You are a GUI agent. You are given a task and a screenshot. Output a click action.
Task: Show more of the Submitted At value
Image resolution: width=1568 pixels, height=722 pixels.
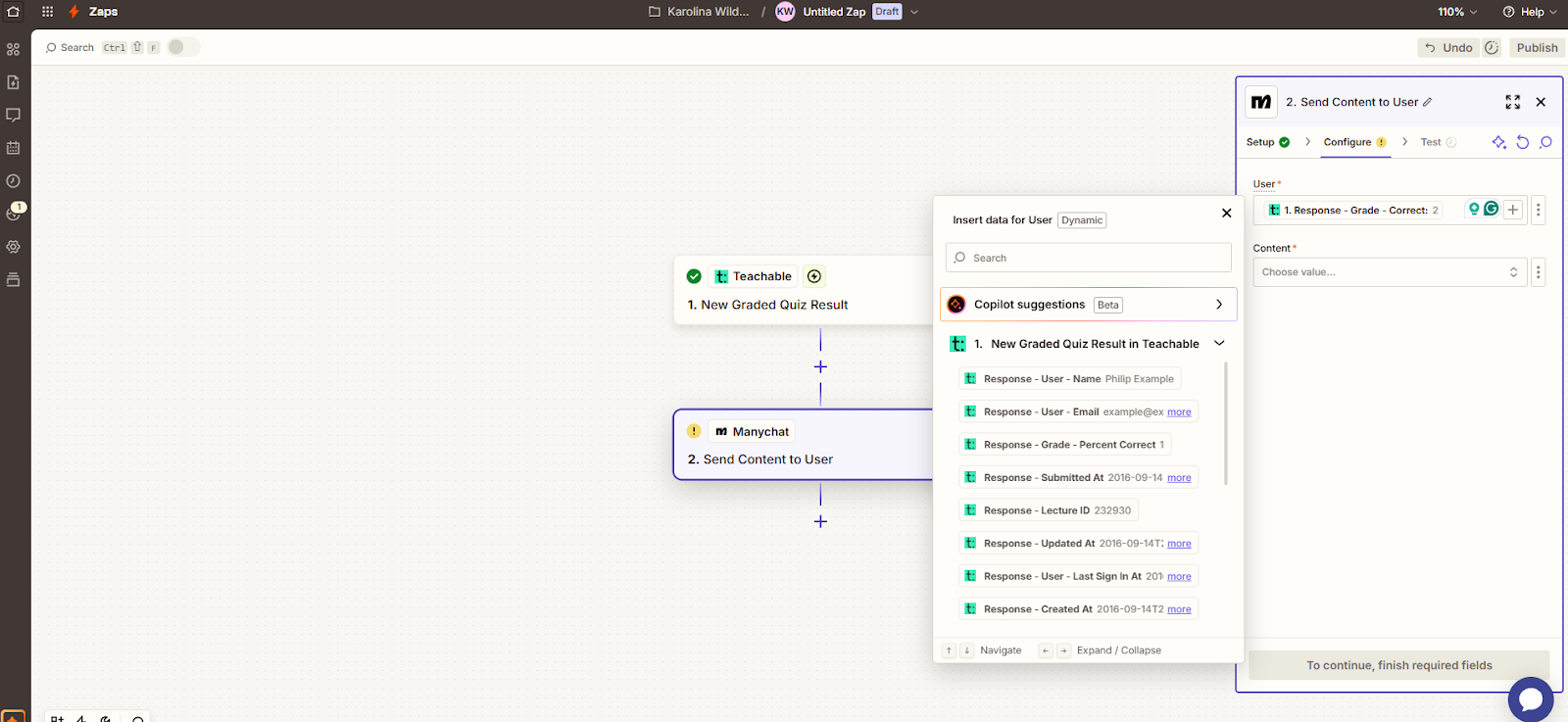coord(1179,478)
